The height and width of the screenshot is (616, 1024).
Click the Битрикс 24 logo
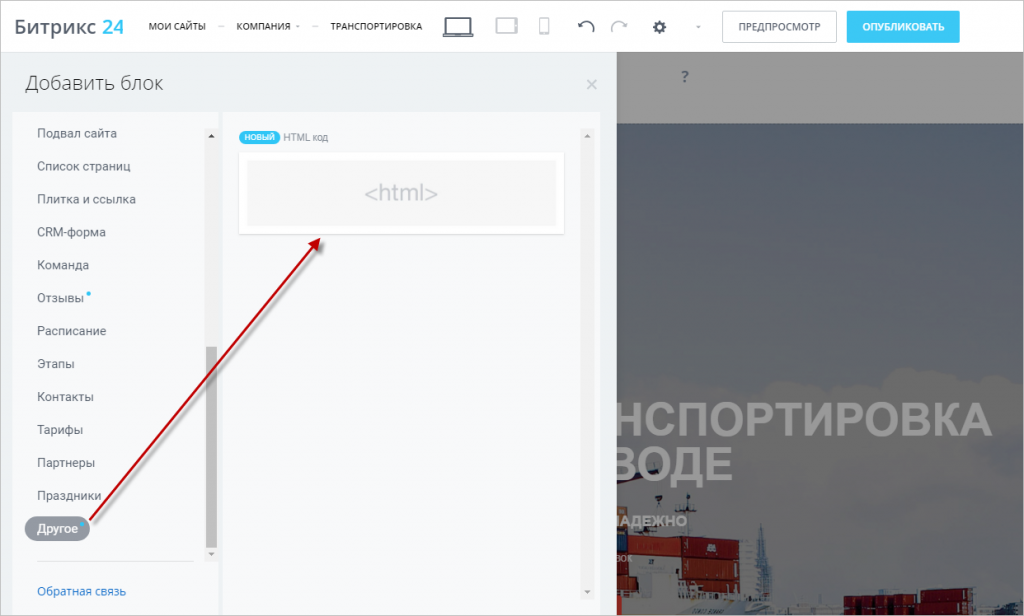coord(69,27)
